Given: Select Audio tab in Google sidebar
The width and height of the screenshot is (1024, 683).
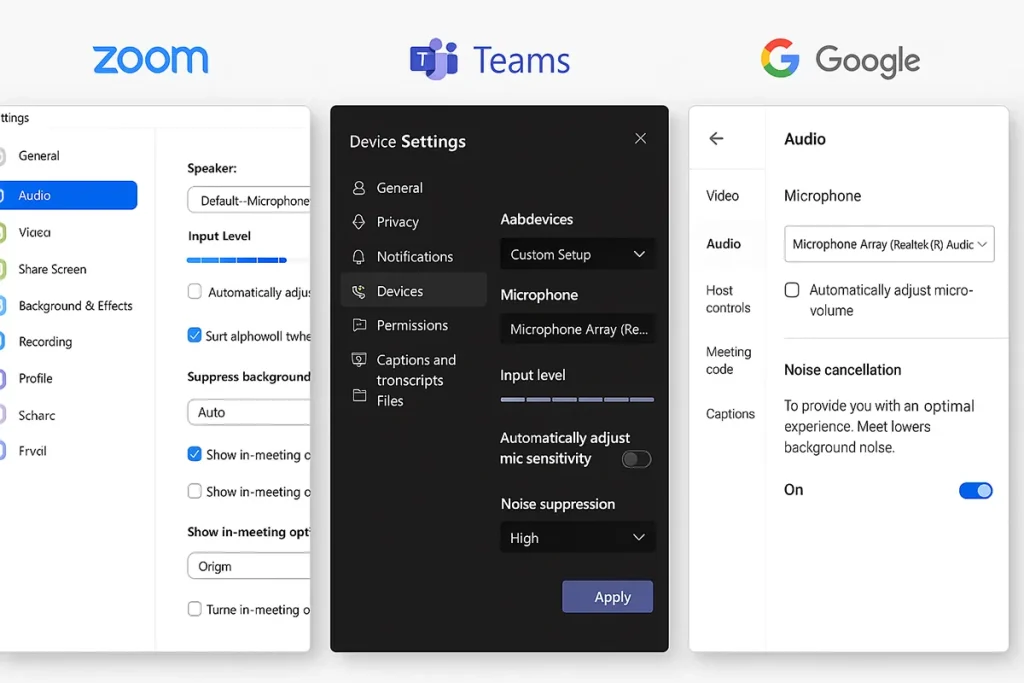Looking at the screenshot, I should (724, 244).
